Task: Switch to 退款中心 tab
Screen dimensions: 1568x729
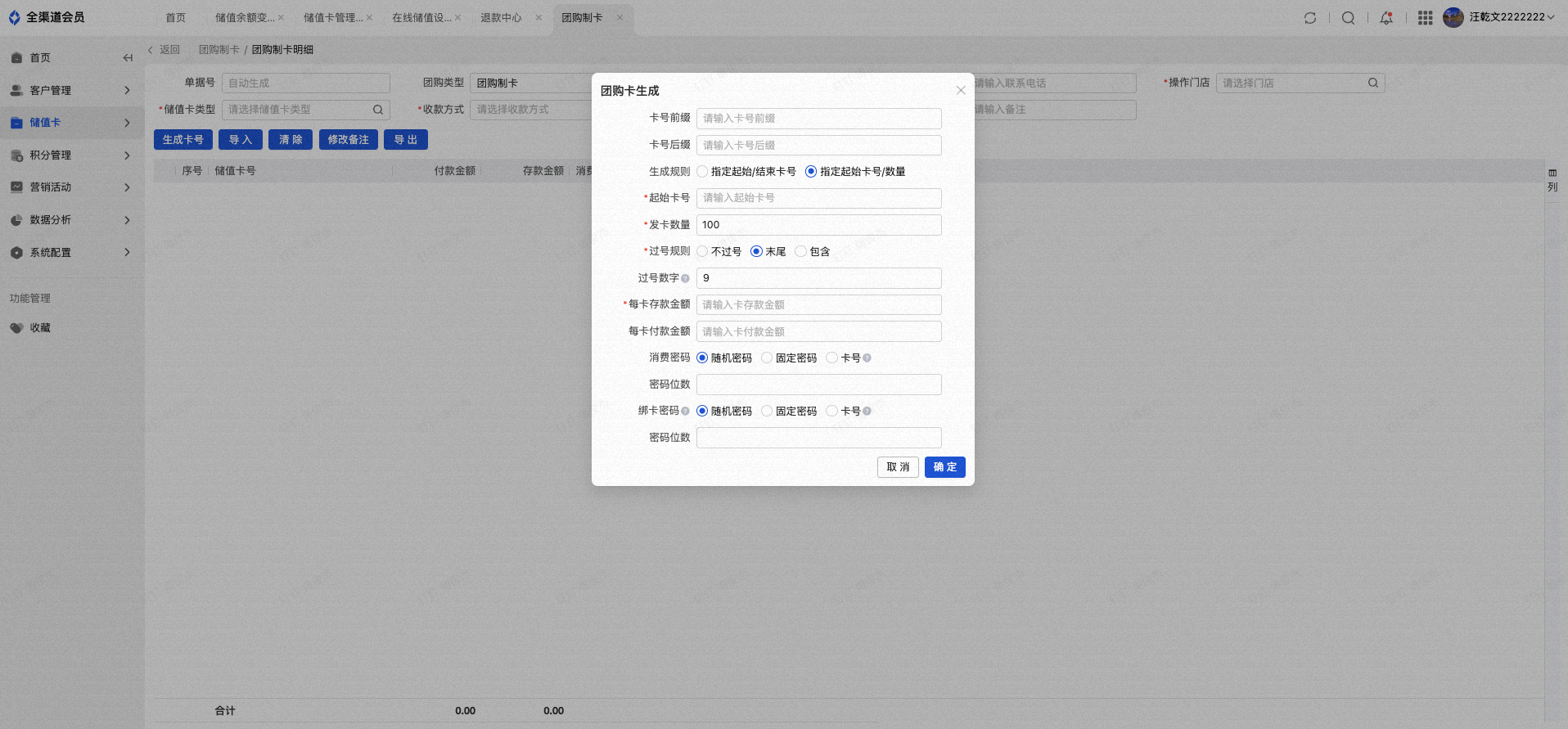Action: 501,18
